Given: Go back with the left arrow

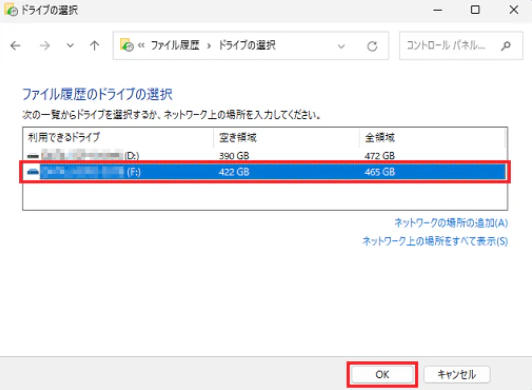Looking at the screenshot, I should click(15, 45).
